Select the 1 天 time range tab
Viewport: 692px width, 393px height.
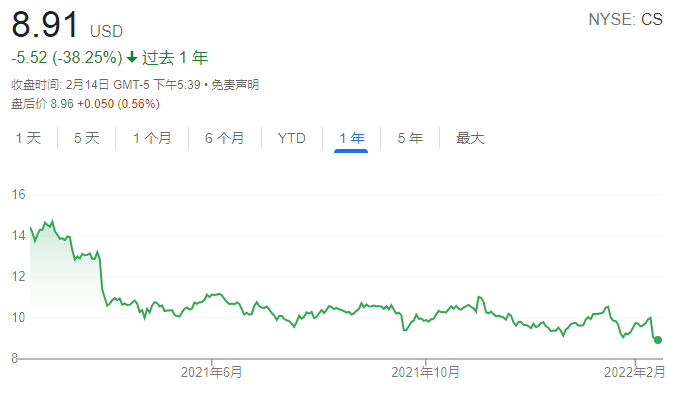click(28, 138)
